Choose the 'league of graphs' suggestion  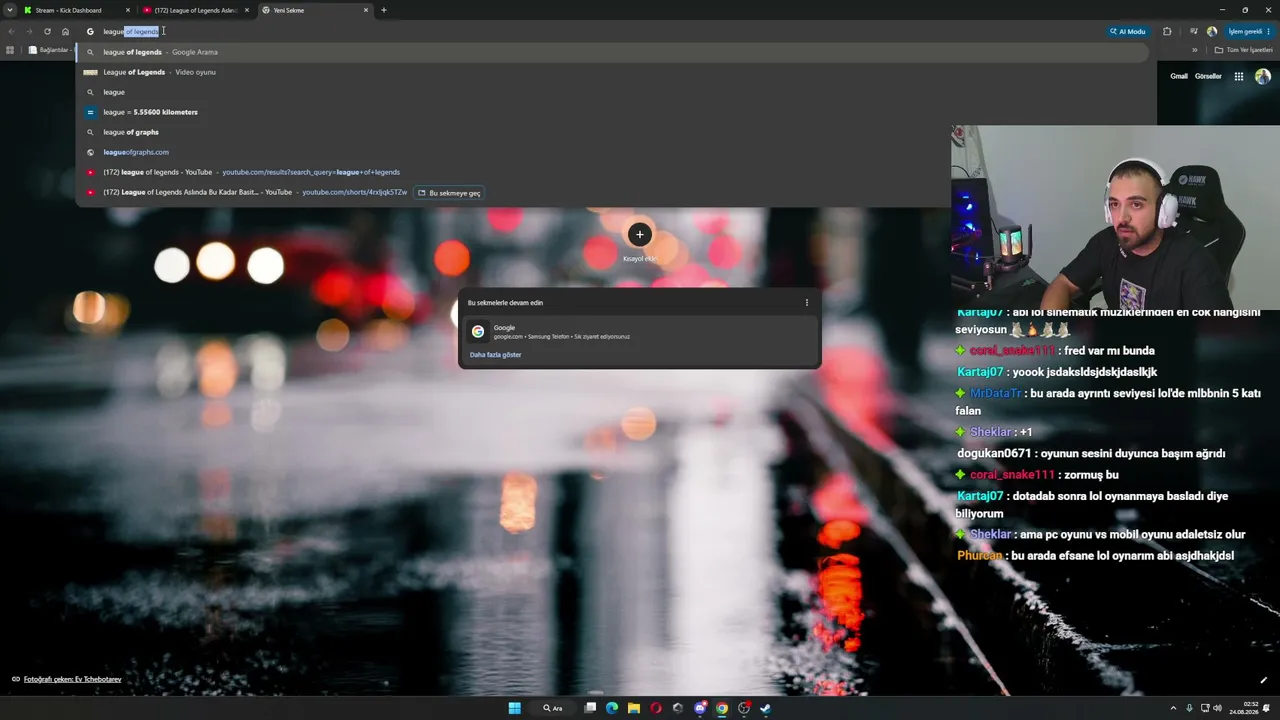[x=612, y=132]
